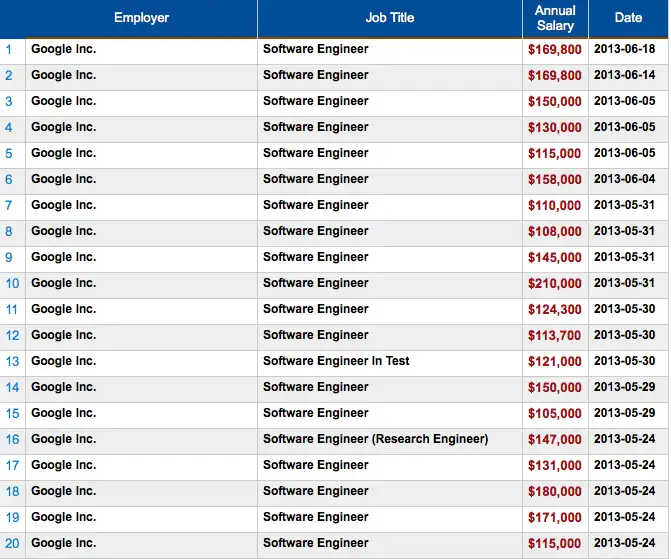
Task: Select the $158,000 salary cell
Action: pos(555,179)
